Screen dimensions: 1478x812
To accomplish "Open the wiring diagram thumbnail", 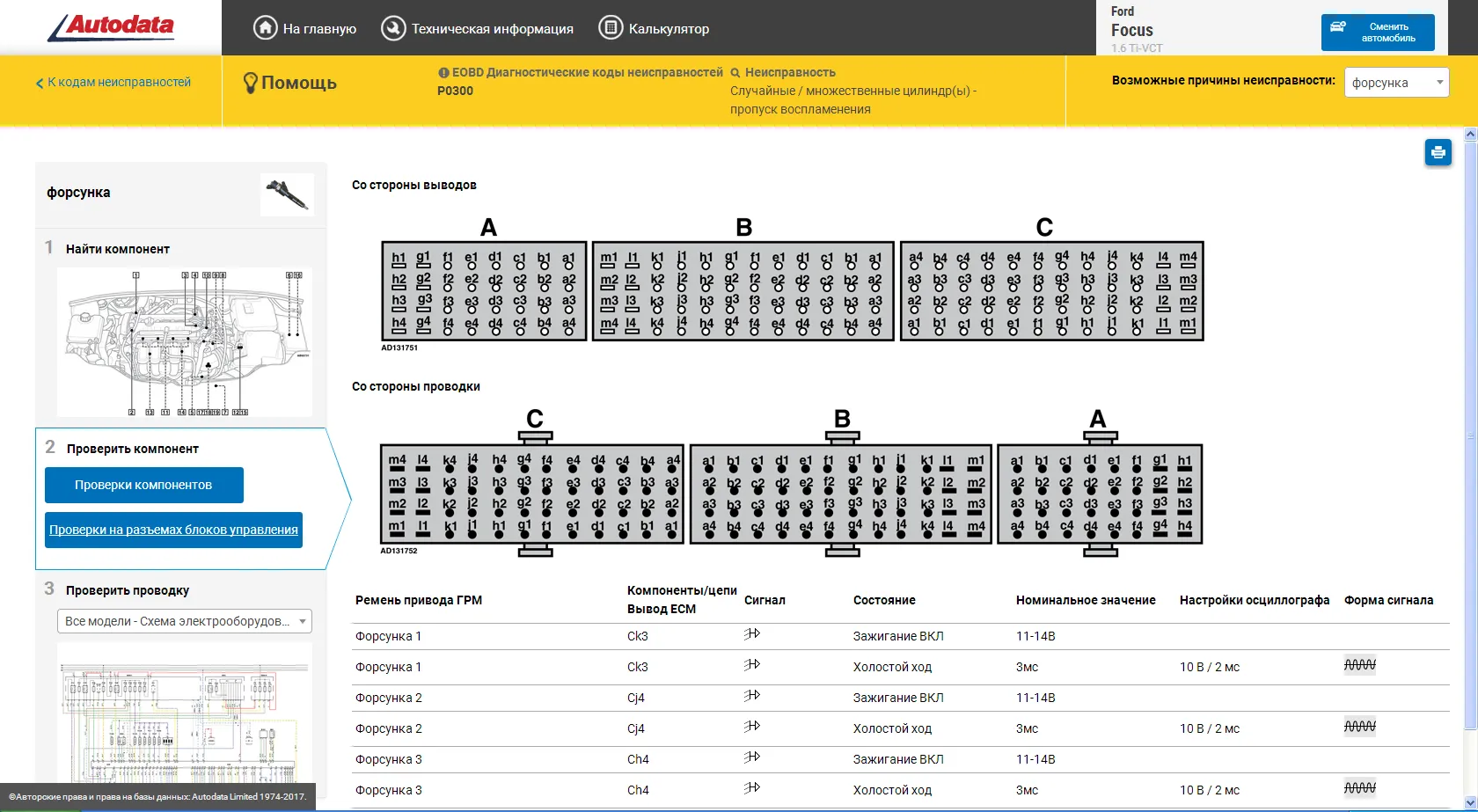I will 185,711.
